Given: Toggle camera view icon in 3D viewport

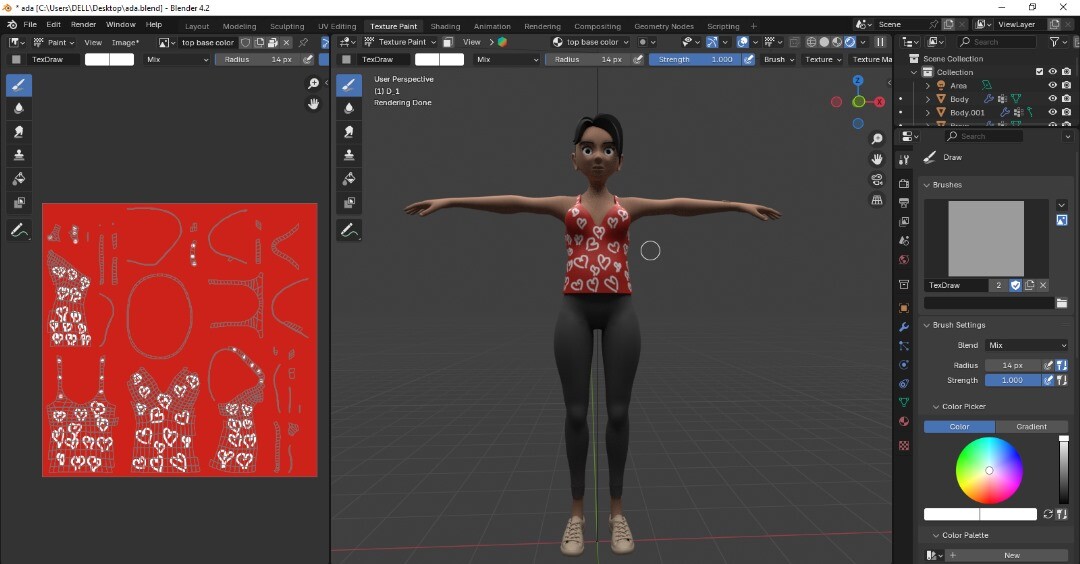Looking at the screenshot, I should 877,180.
